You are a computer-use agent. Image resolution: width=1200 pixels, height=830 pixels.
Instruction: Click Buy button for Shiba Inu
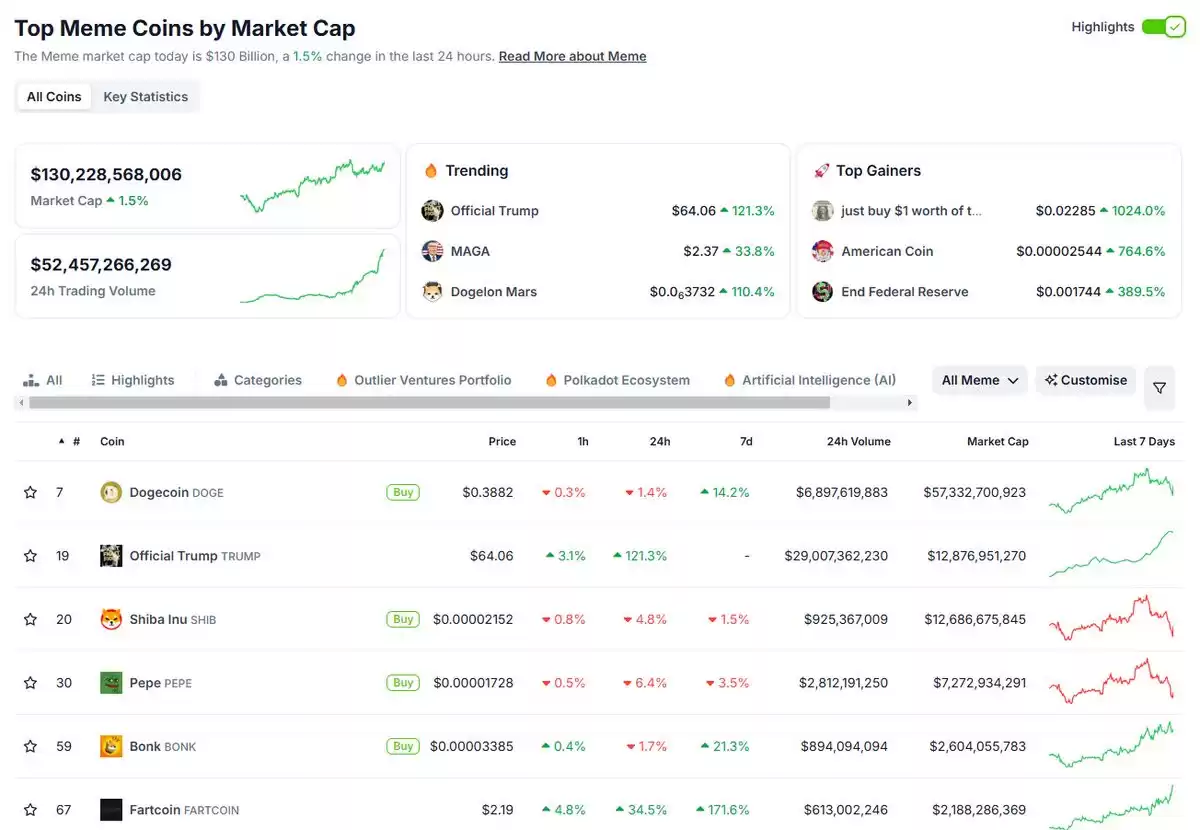click(403, 619)
